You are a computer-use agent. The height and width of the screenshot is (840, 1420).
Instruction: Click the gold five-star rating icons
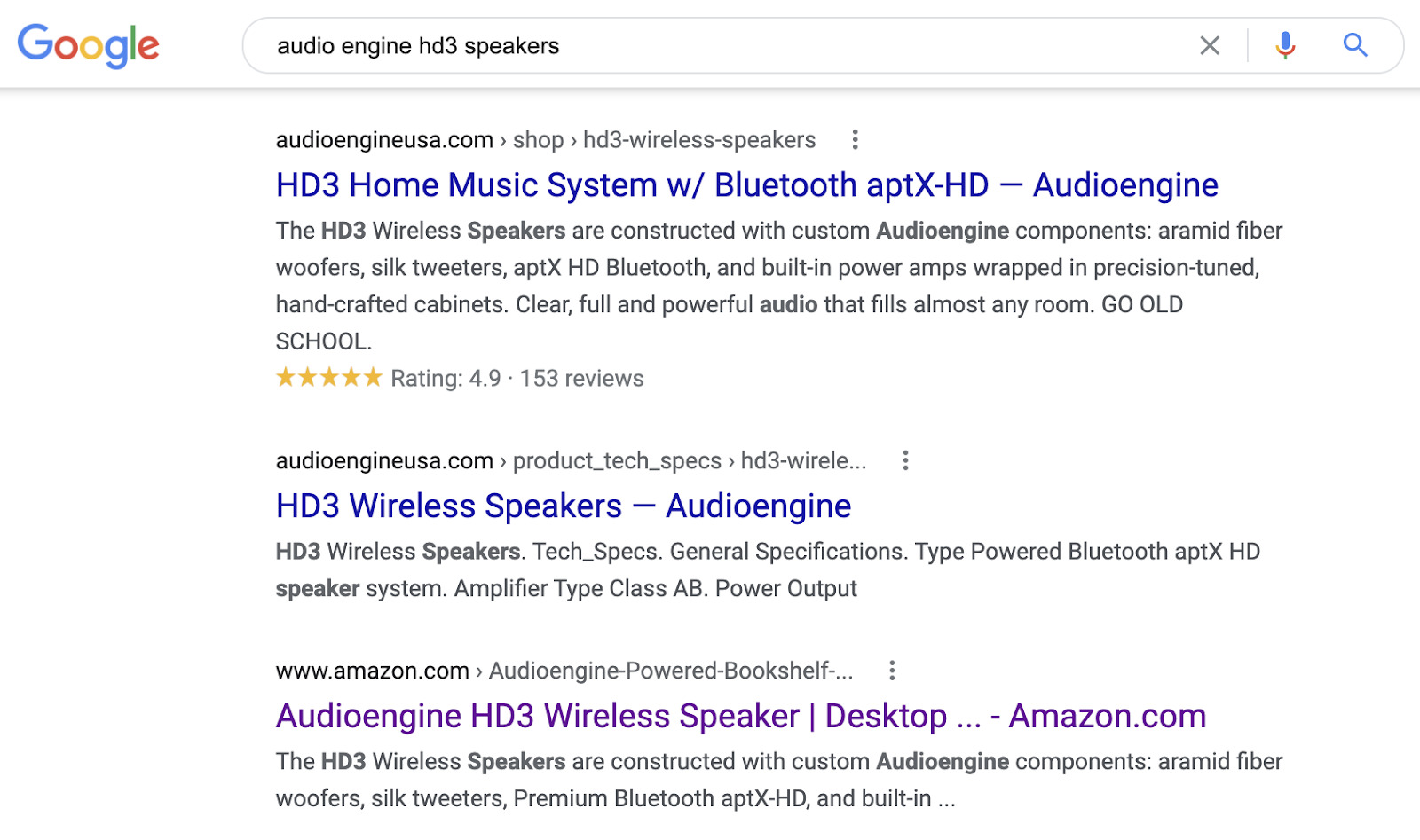tap(328, 378)
